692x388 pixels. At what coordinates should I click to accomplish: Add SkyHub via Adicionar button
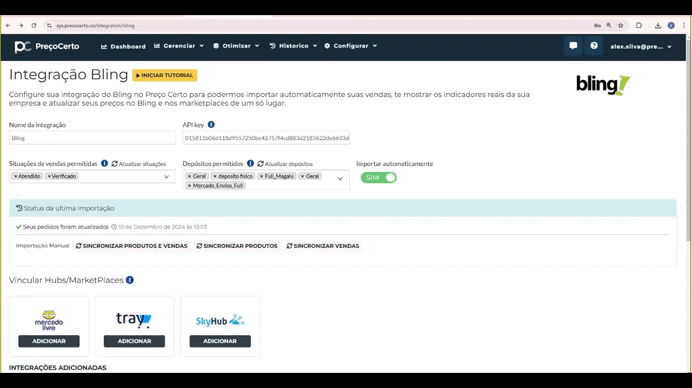click(x=220, y=341)
